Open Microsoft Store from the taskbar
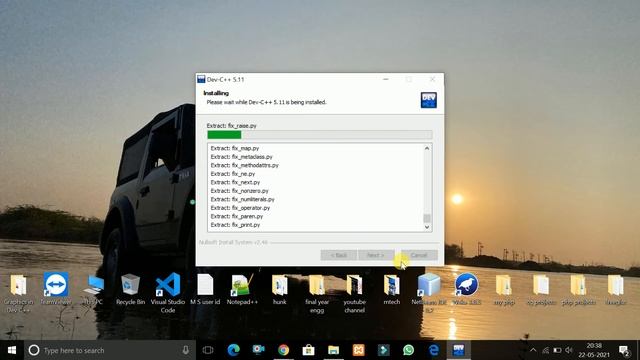 point(309,350)
